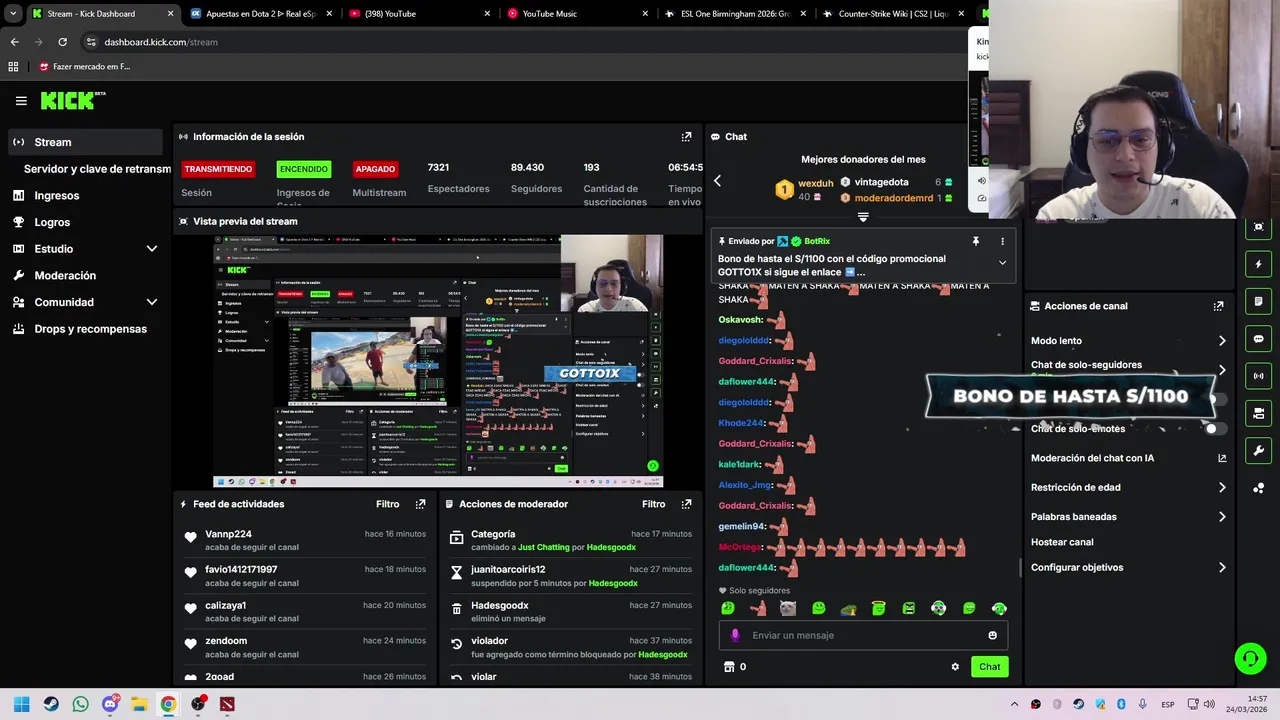The height and width of the screenshot is (720, 1280).
Task: Click the green Chat send button
Action: click(989, 667)
